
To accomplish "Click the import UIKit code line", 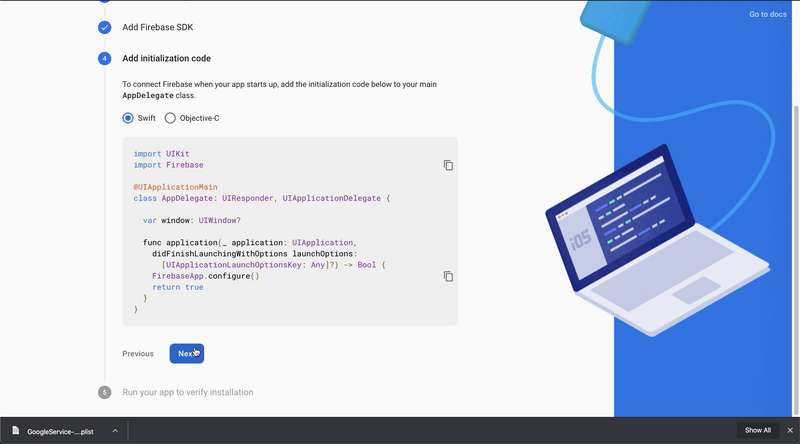I will [x=161, y=154].
